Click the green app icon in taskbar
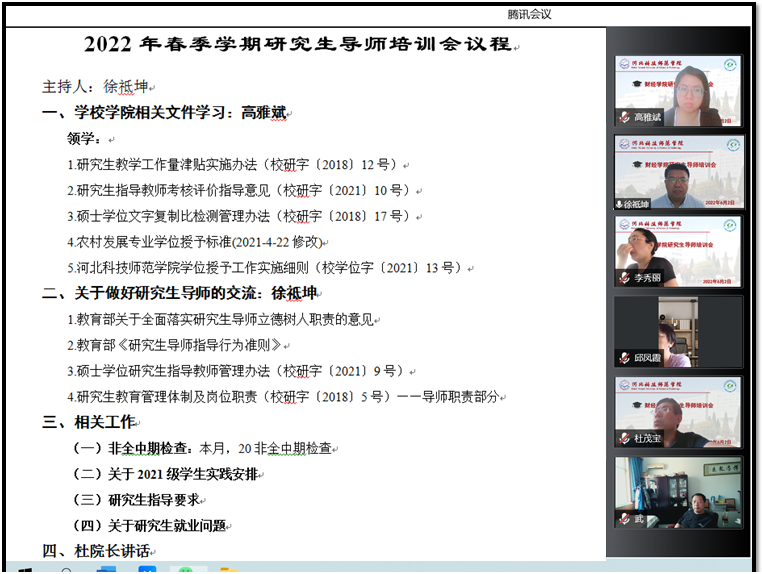This screenshot has width=762, height=574. pyautogui.click(x=187, y=570)
